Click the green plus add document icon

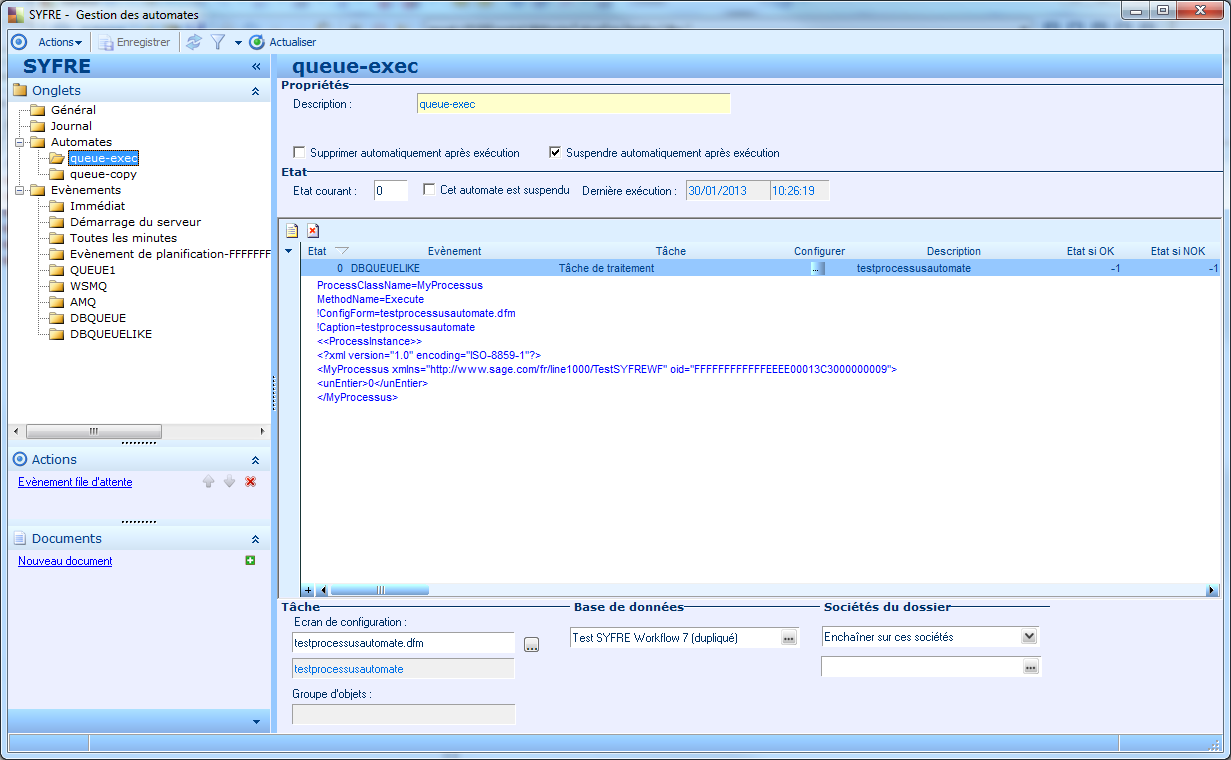[250, 560]
